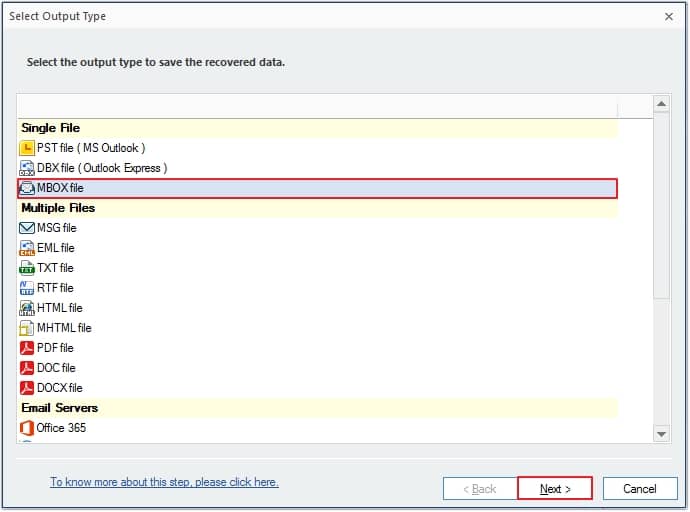The width and height of the screenshot is (690, 512).
Task: Choose "MSG file" from the list
Action: (317, 228)
